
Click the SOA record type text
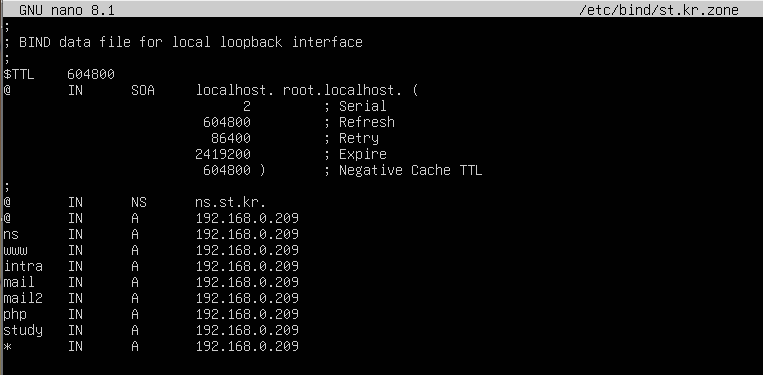143,90
